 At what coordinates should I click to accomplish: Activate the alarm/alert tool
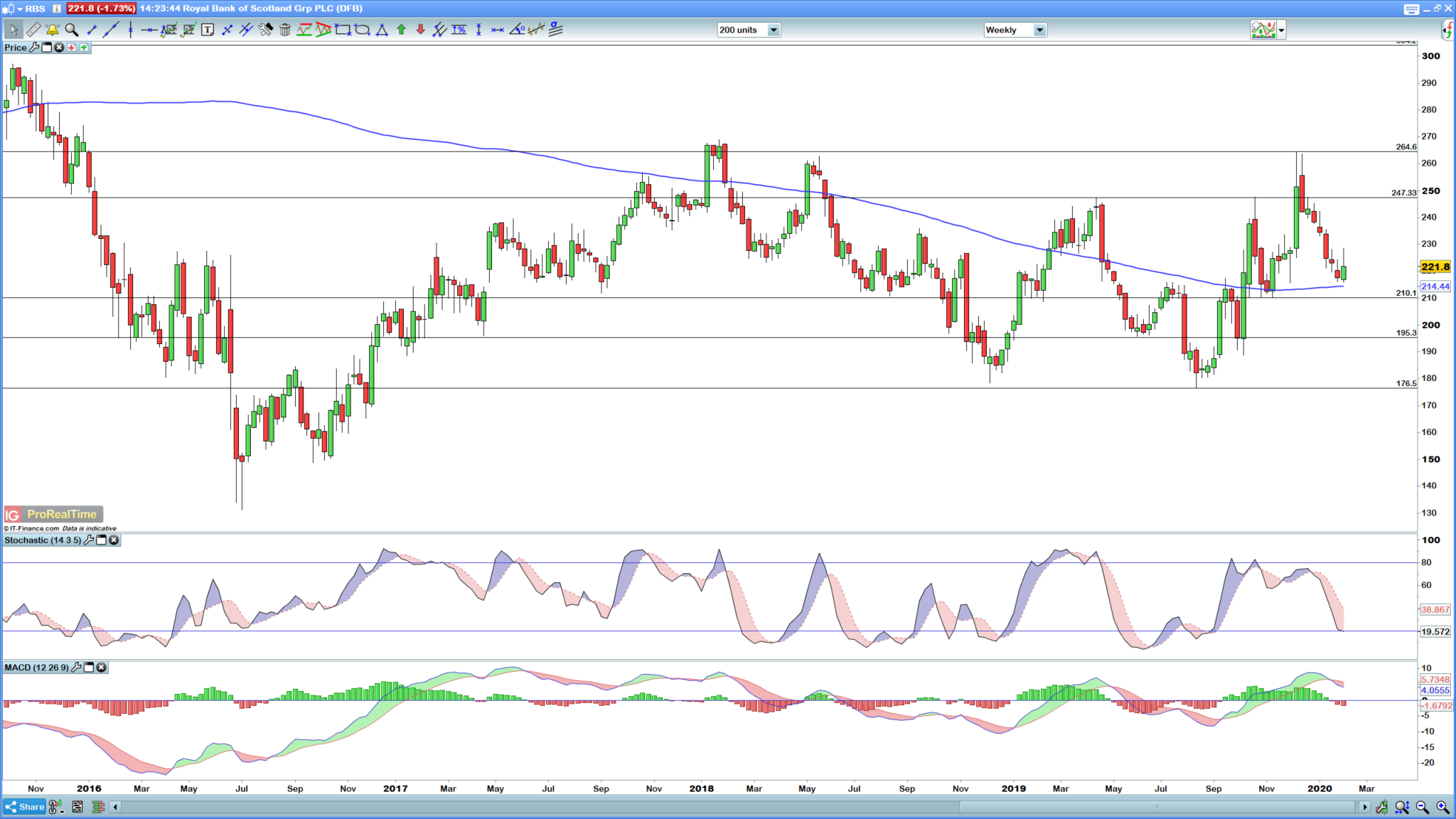[x=52, y=30]
